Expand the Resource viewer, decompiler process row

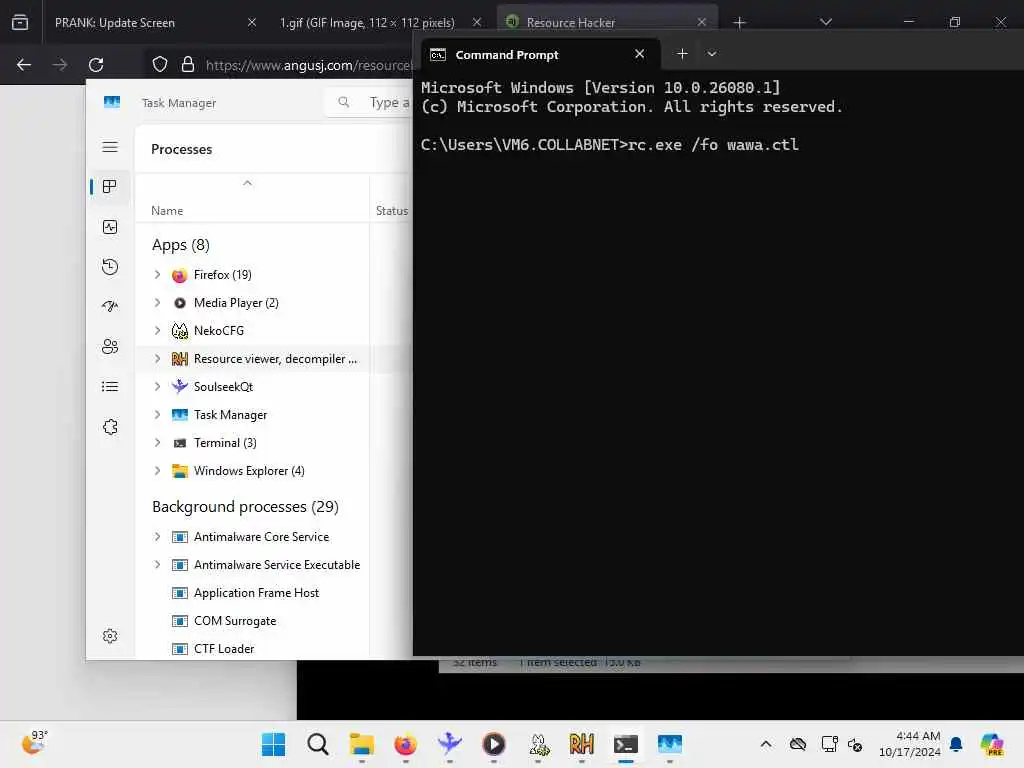click(x=157, y=359)
